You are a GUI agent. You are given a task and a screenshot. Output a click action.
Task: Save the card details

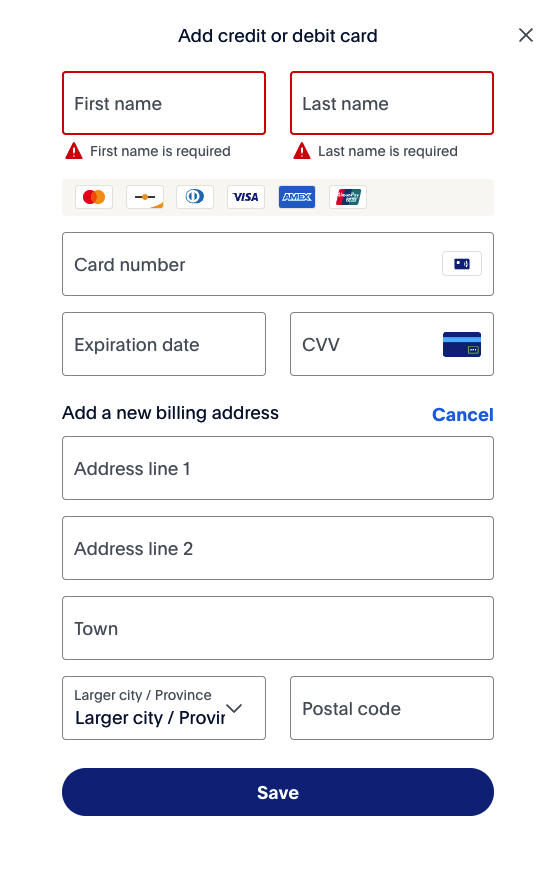coord(278,792)
